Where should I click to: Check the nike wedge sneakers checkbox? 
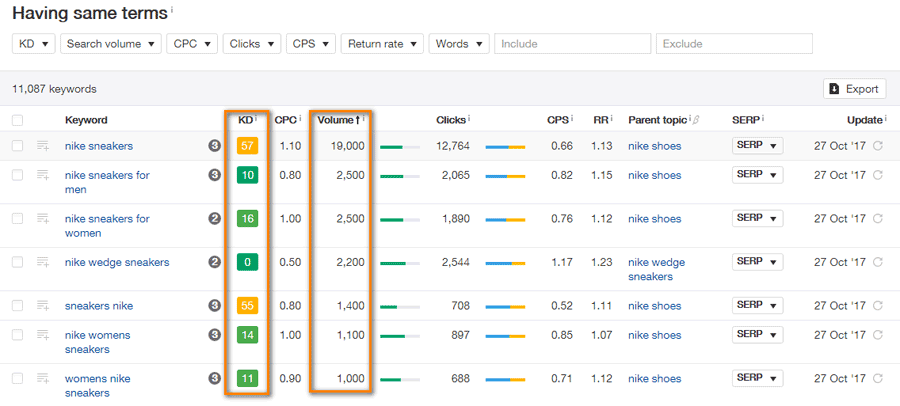(x=18, y=262)
